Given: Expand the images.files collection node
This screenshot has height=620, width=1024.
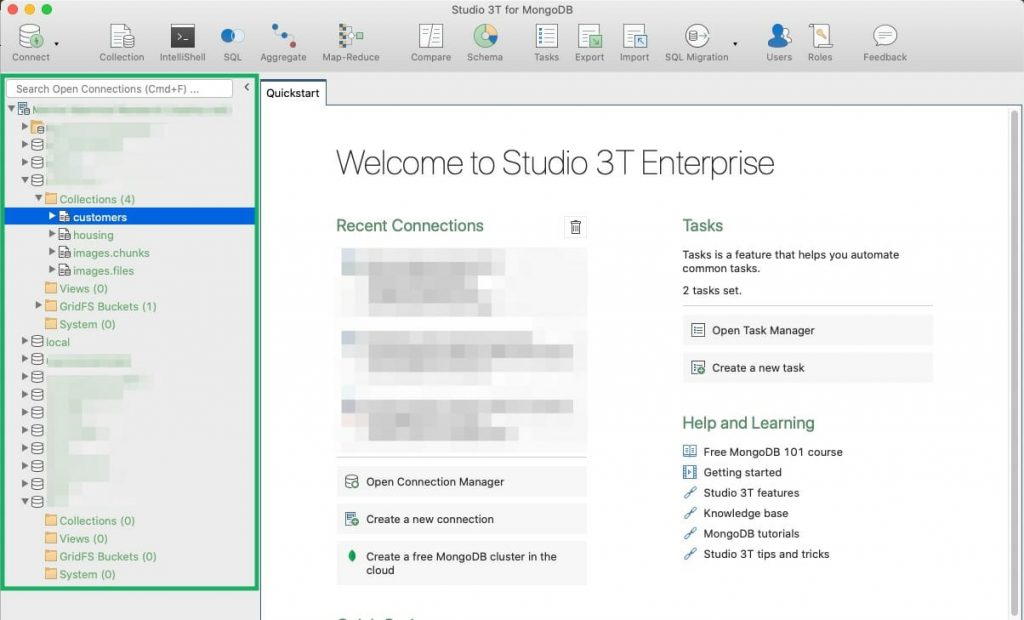Looking at the screenshot, I should click(x=52, y=269).
